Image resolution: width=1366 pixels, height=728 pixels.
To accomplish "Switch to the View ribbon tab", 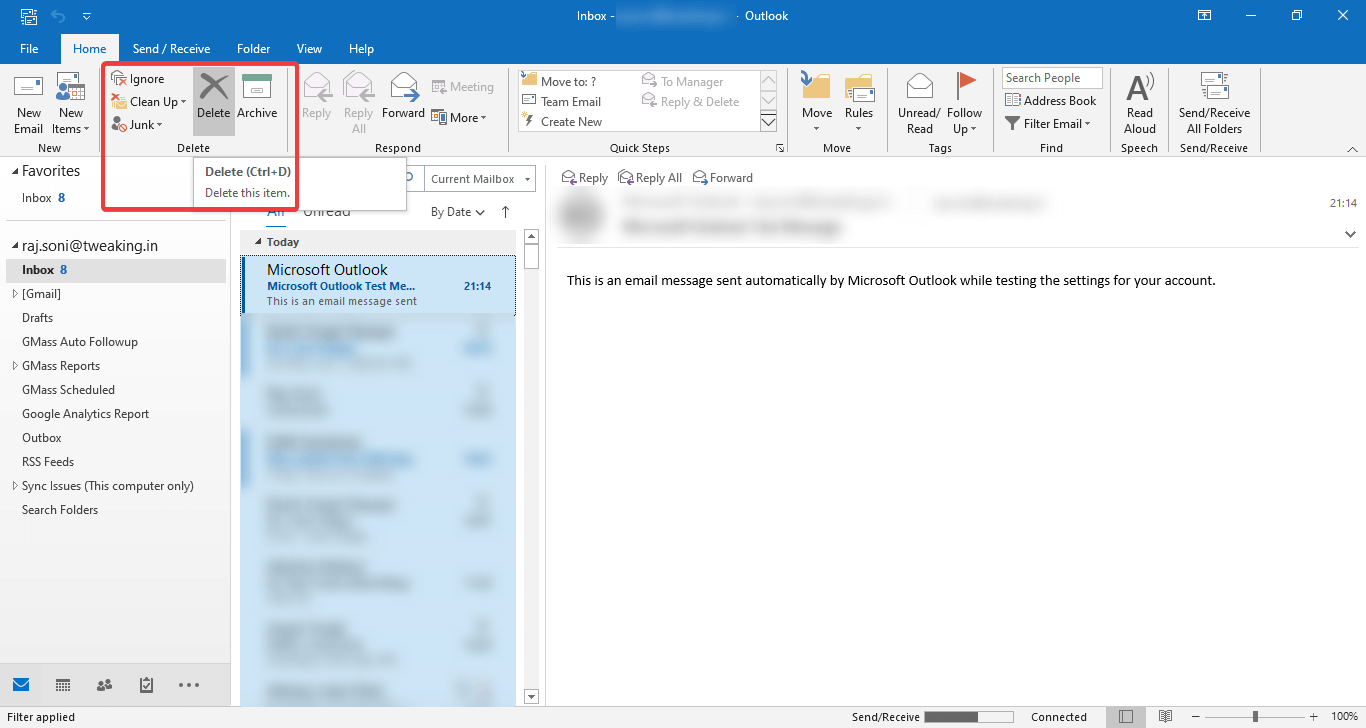I will click(x=308, y=48).
